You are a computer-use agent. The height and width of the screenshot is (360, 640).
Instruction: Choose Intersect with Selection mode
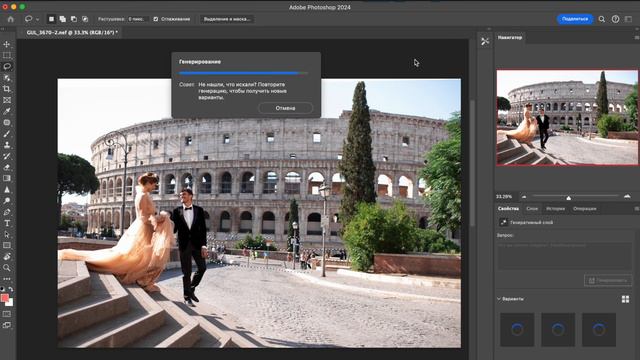click(85, 19)
